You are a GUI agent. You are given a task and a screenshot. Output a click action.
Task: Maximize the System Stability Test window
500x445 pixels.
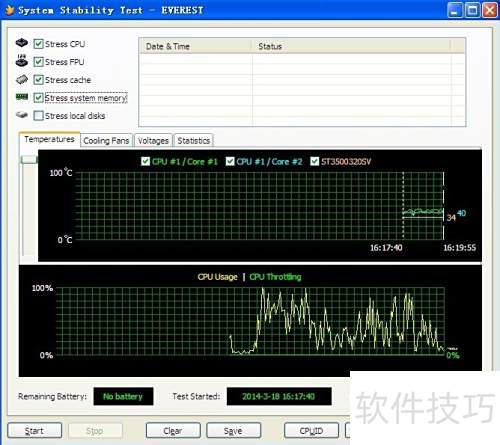click(x=472, y=10)
